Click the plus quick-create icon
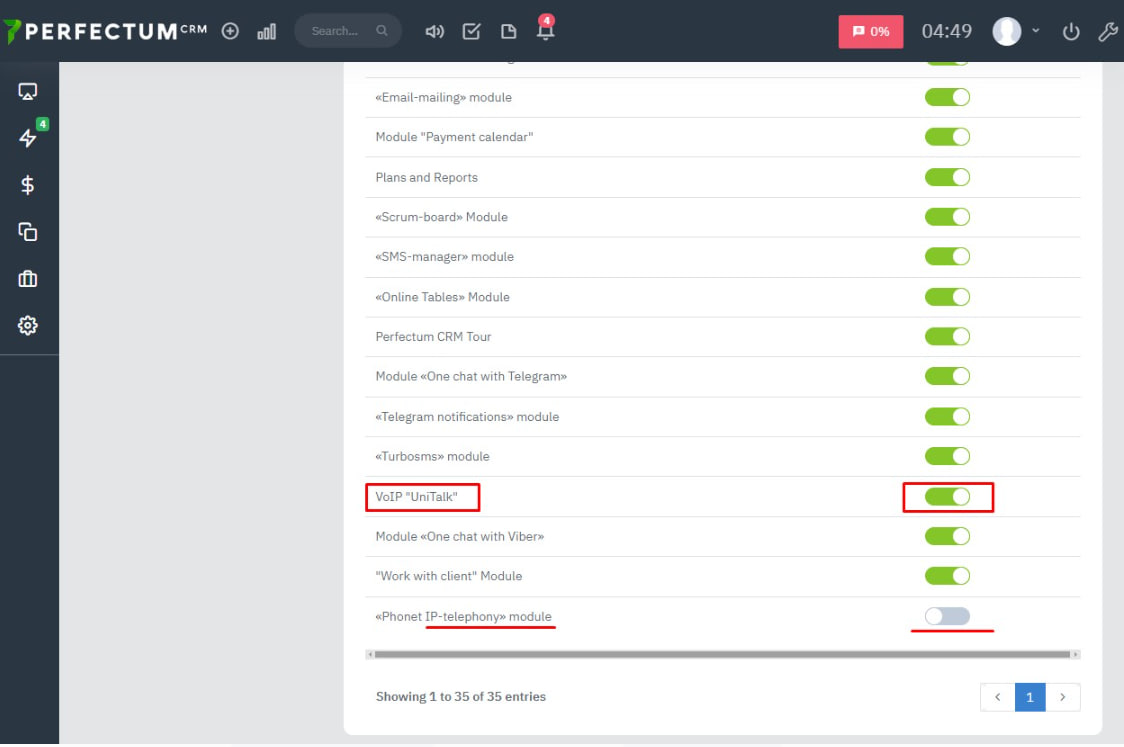The height and width of the screenshot is (747, 1124). [230, 31]
